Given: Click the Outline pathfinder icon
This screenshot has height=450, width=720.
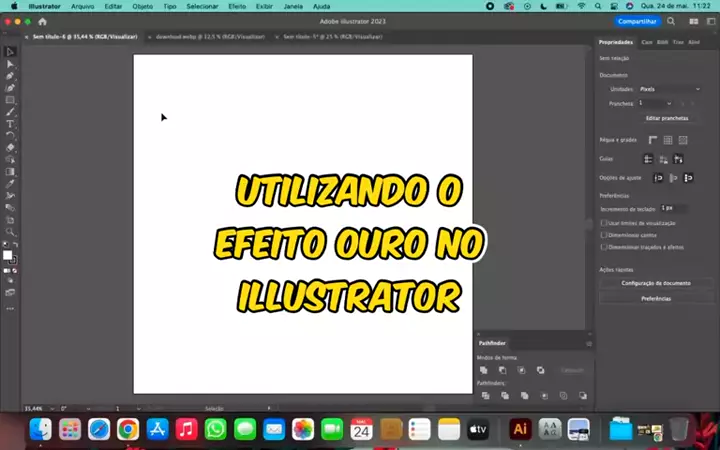Looking at the screenshot, I should coord(563,396).
